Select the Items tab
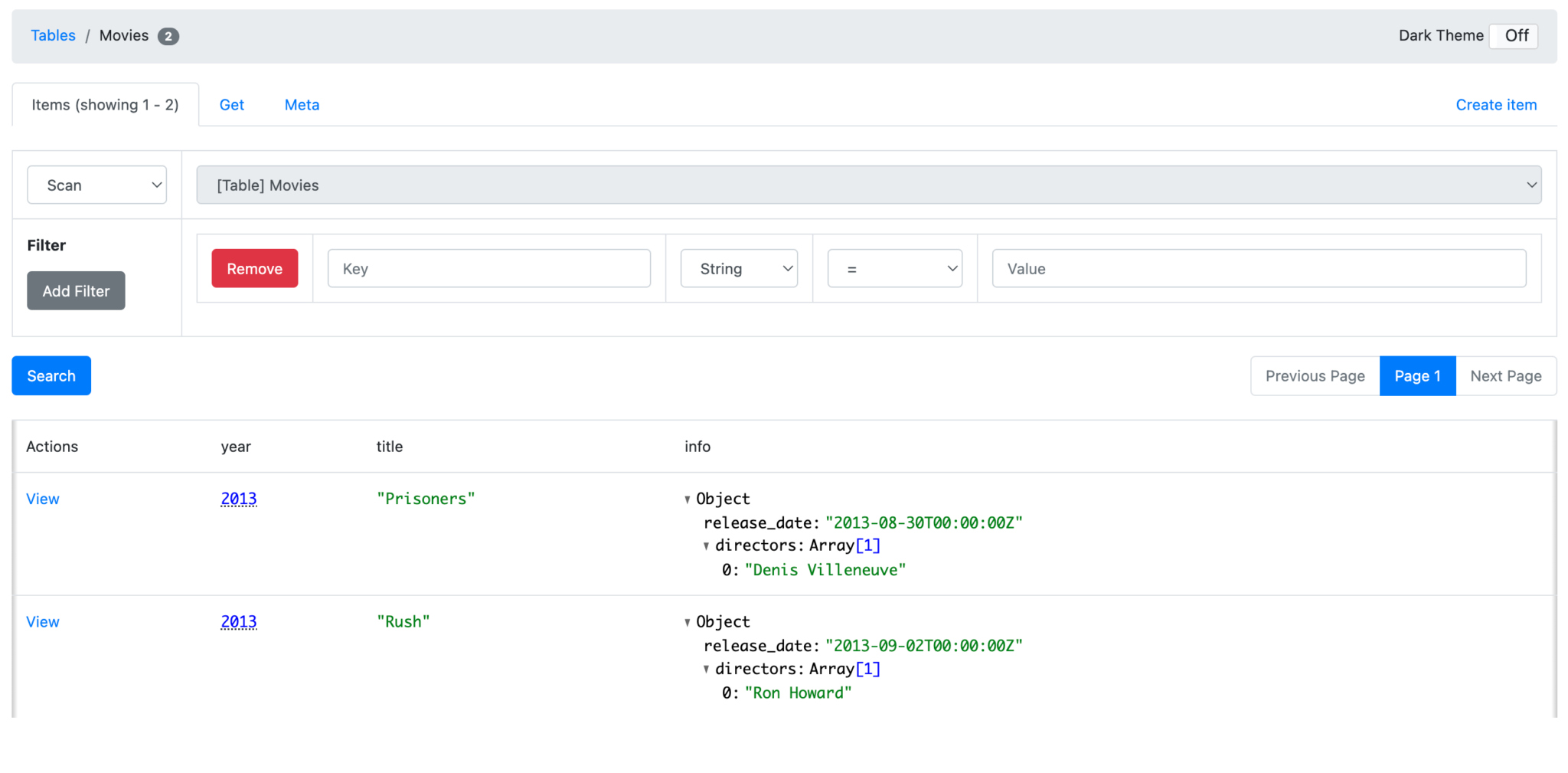 105,104
